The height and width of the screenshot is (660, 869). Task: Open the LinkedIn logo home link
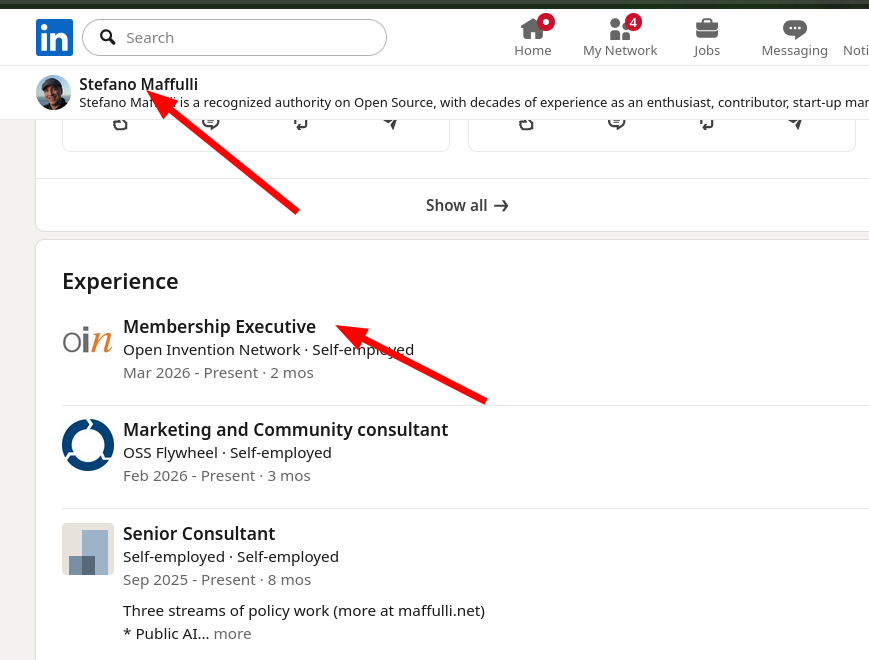tap(54, 38)
